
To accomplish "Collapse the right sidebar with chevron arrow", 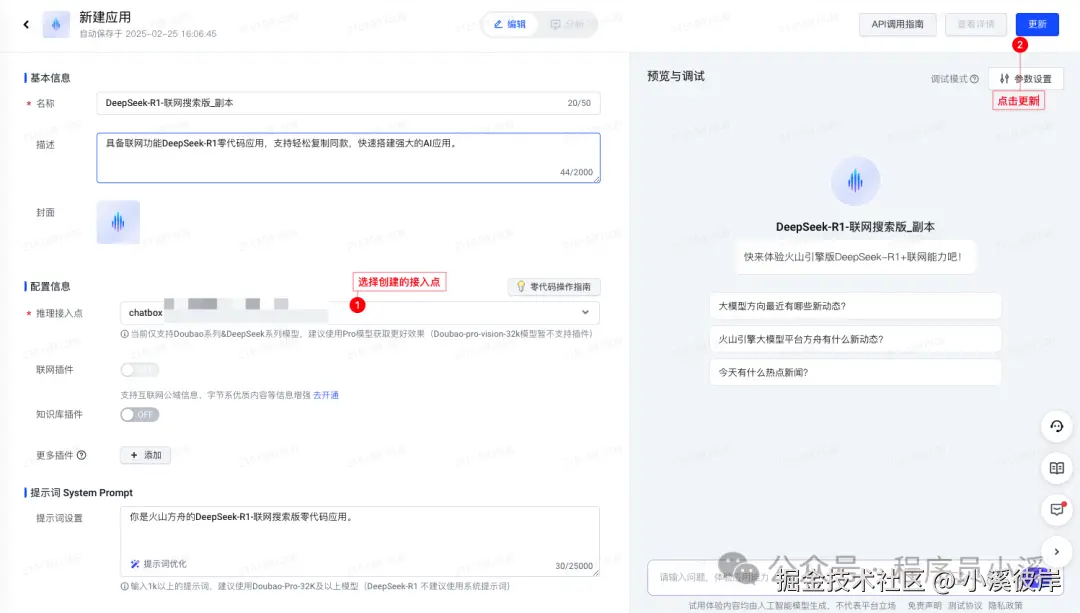I will pos(1057,551).
